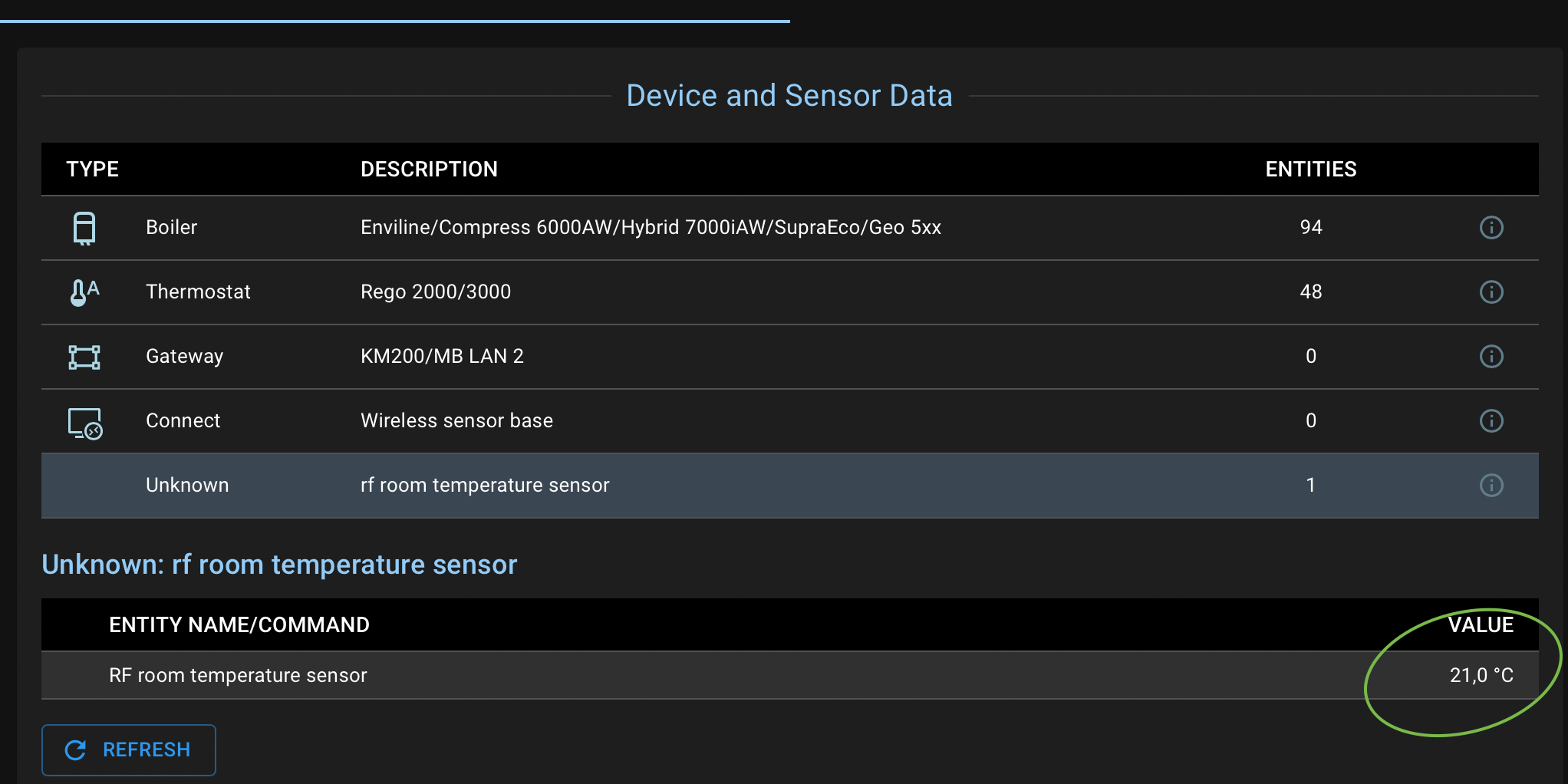Select the ENTITIES column header
Viewport: 1568px width, 784px height.
pos(1310,169)
